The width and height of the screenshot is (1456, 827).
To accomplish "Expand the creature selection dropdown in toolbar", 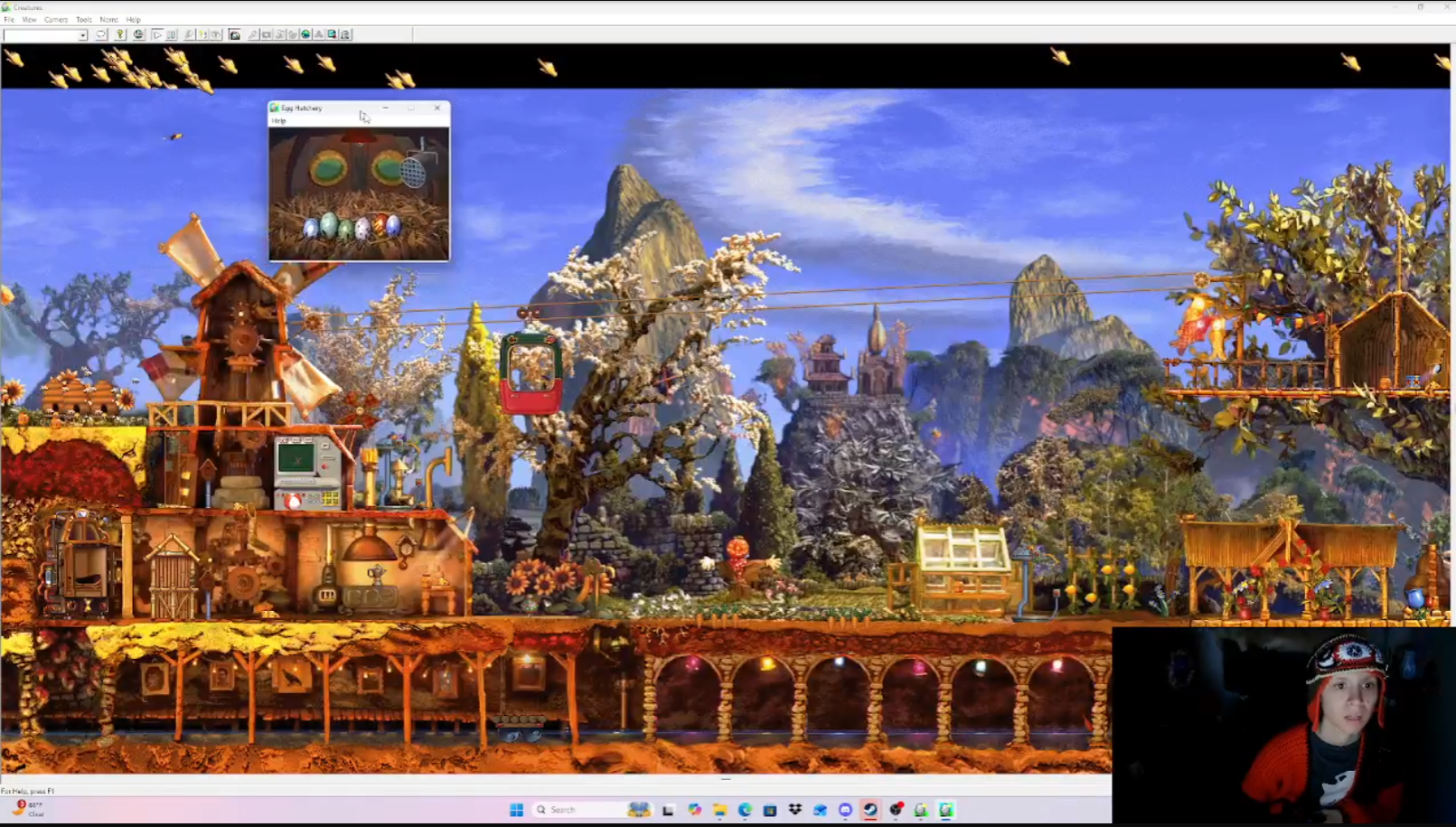I will click(82, 35).
